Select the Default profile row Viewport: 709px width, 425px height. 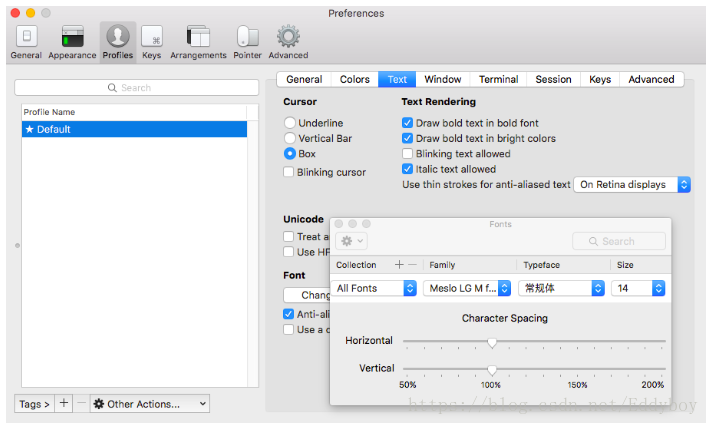(134, 129)
